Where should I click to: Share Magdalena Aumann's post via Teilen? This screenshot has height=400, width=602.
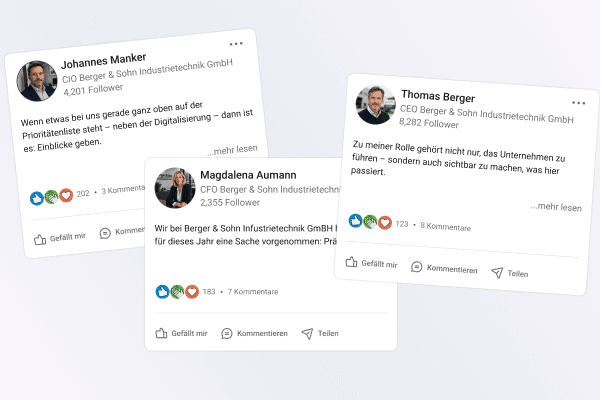pos(320,333)
